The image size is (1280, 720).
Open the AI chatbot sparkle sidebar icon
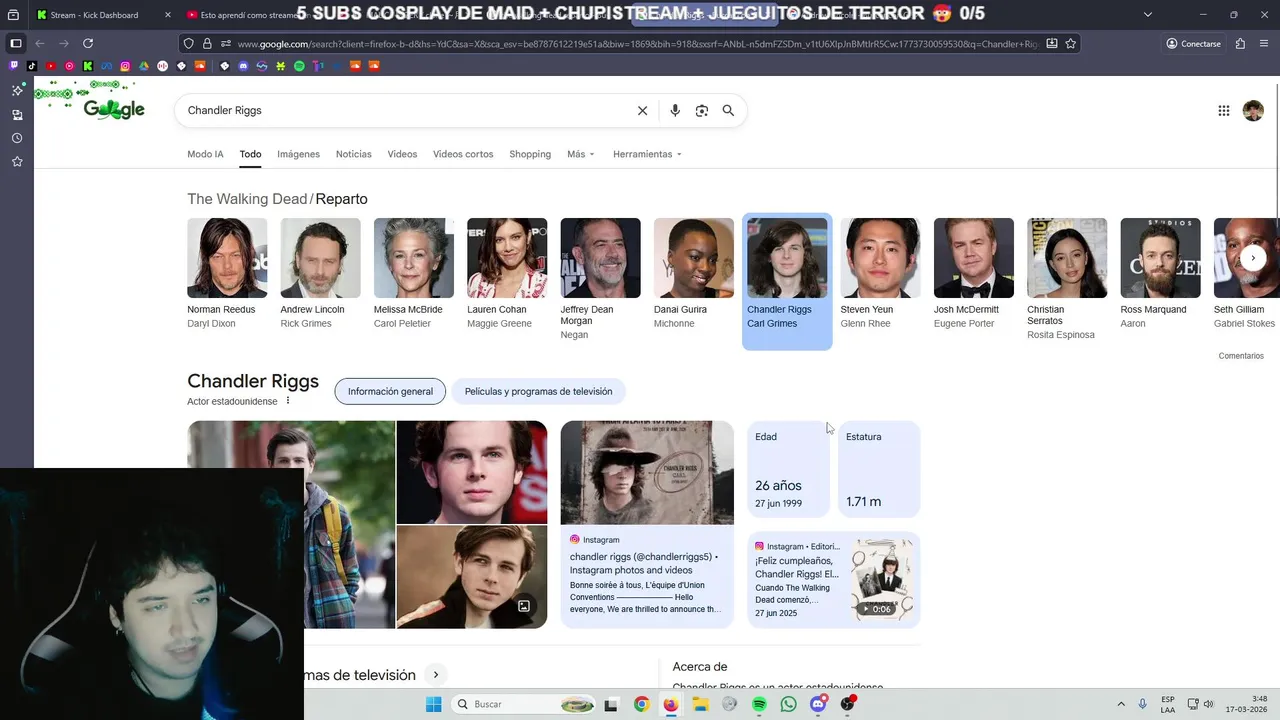(x=17, y=90)
